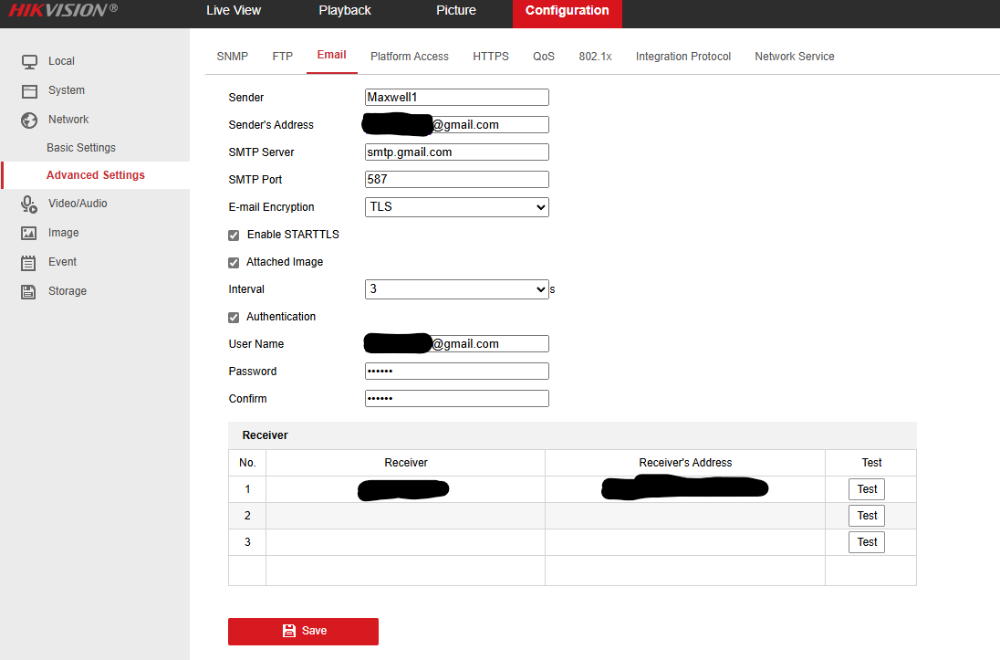Switch to the FTP tab

tap(283, 56)
